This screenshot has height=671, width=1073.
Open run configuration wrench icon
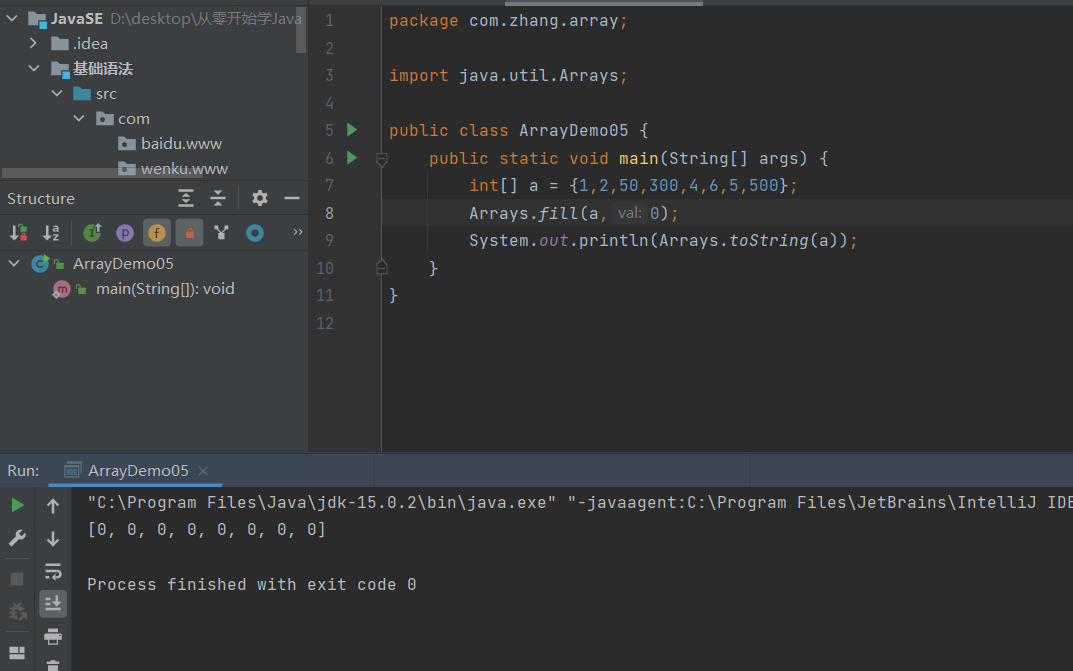(18, 538)
